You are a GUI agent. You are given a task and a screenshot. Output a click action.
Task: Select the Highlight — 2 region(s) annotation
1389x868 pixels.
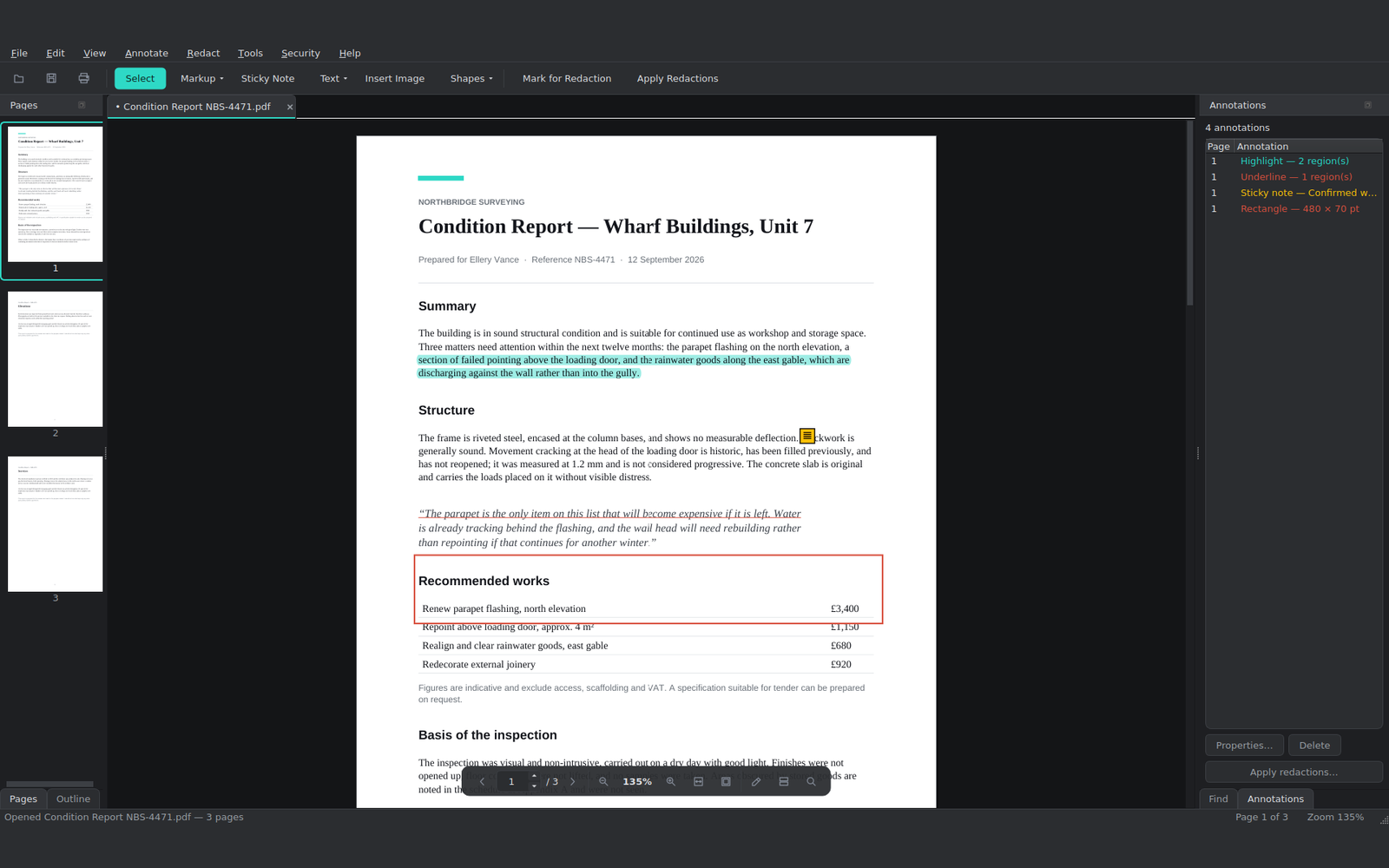pos(1294,161)
